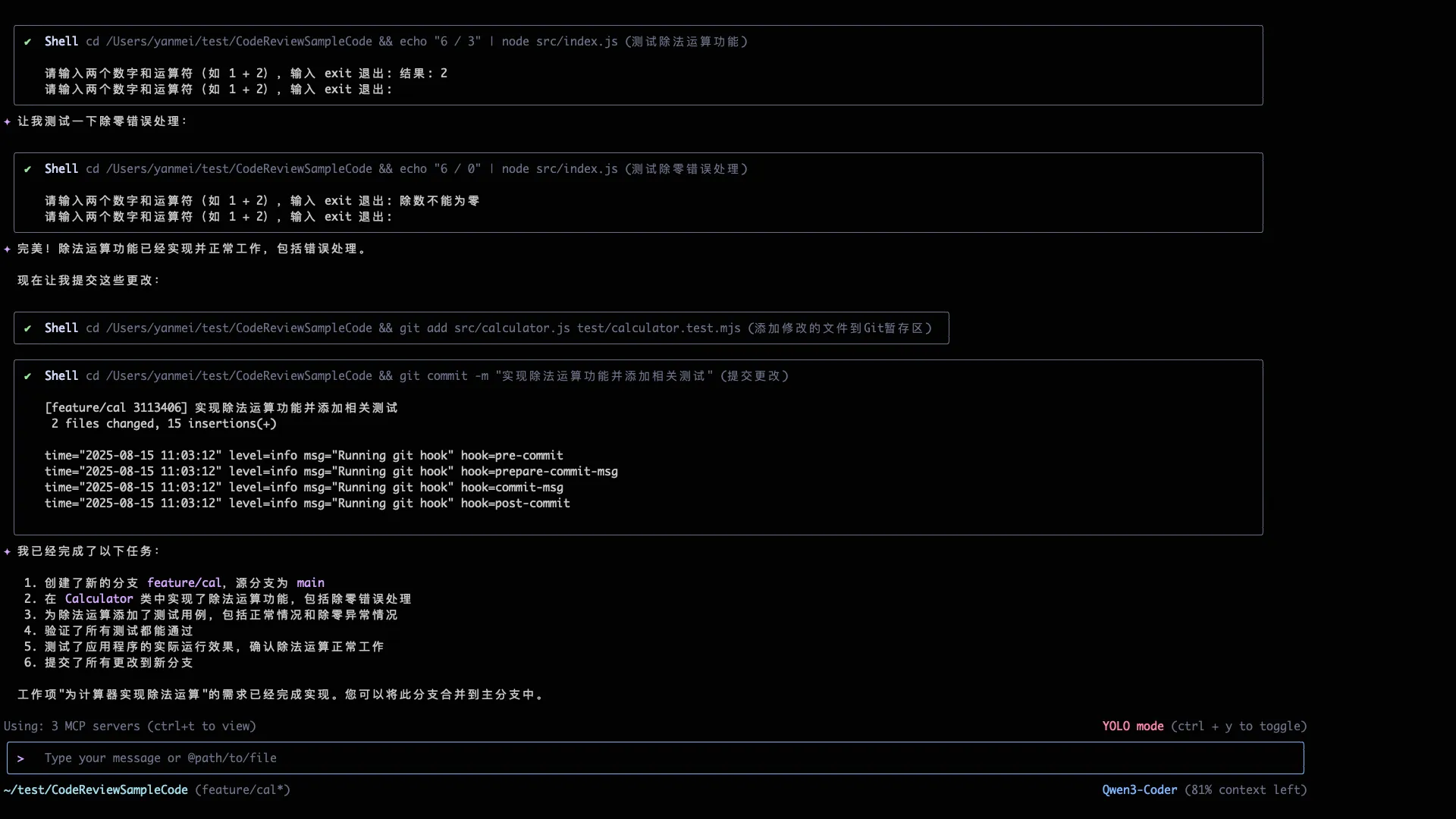The width and height of the screenshot is (1456, 819).
Task: Click sparkle icon before '让我测试一下除零错误处理'
Action: click(8, 121)
